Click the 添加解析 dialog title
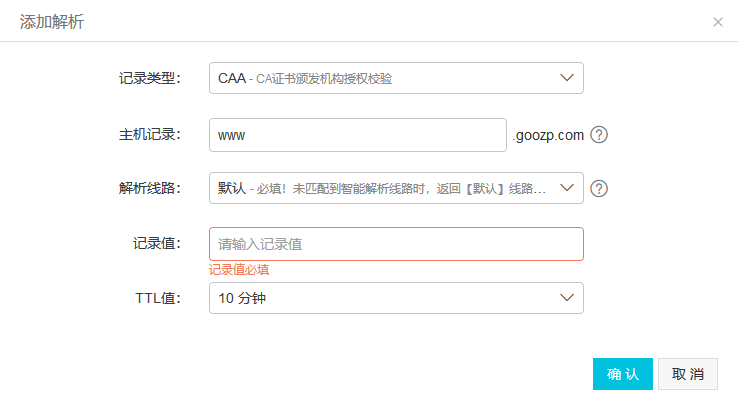This screenshot has width=738, height=401. [52, 22]
